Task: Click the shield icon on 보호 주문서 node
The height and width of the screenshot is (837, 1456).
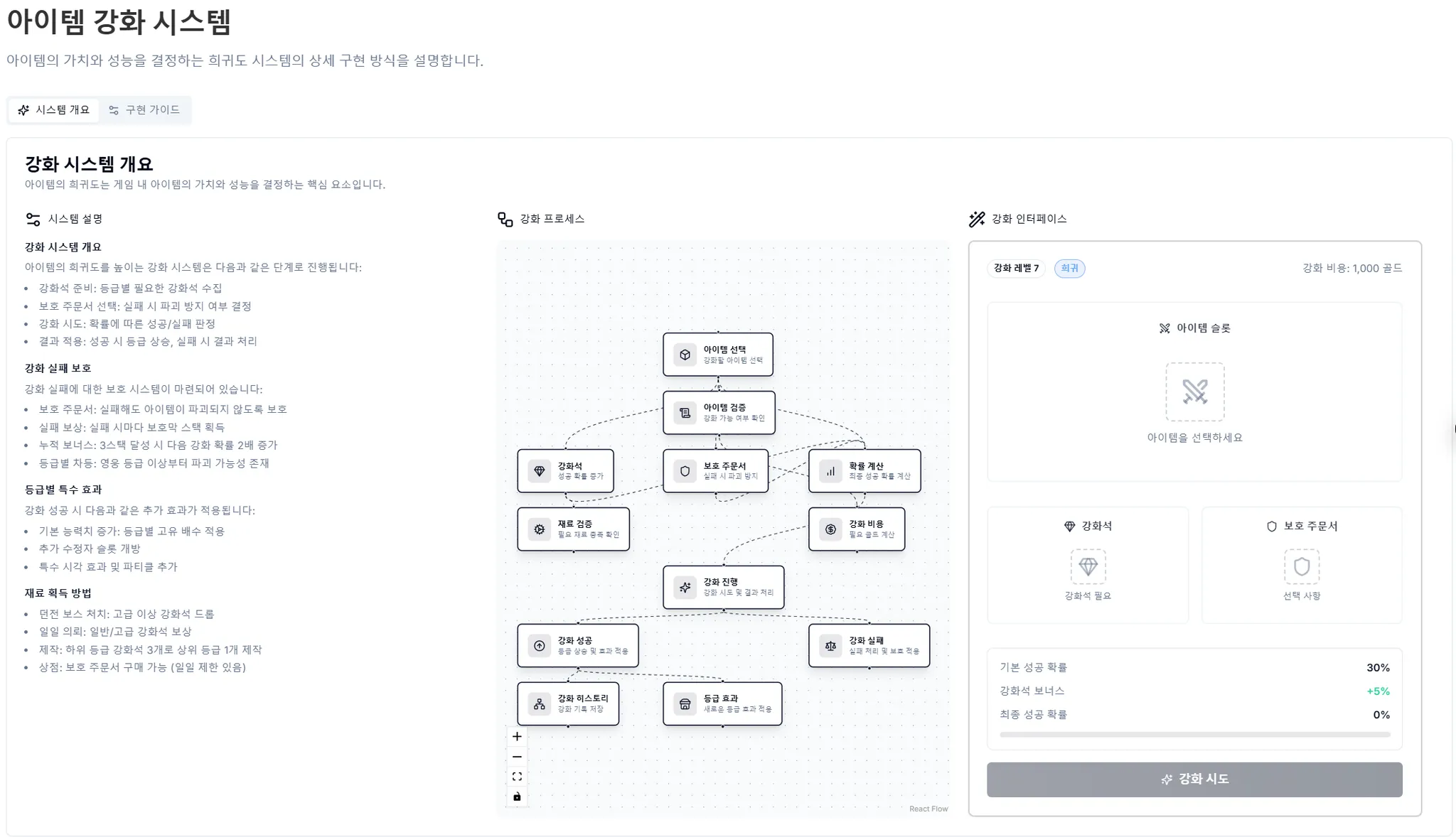Action: pos(685,471)
